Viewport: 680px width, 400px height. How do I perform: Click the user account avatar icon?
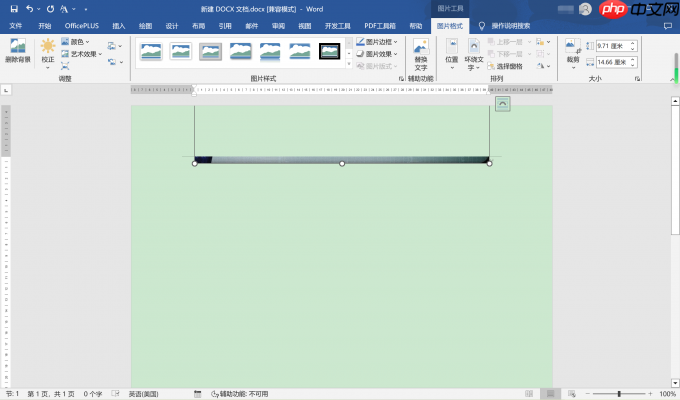click(x=585, y=9)
